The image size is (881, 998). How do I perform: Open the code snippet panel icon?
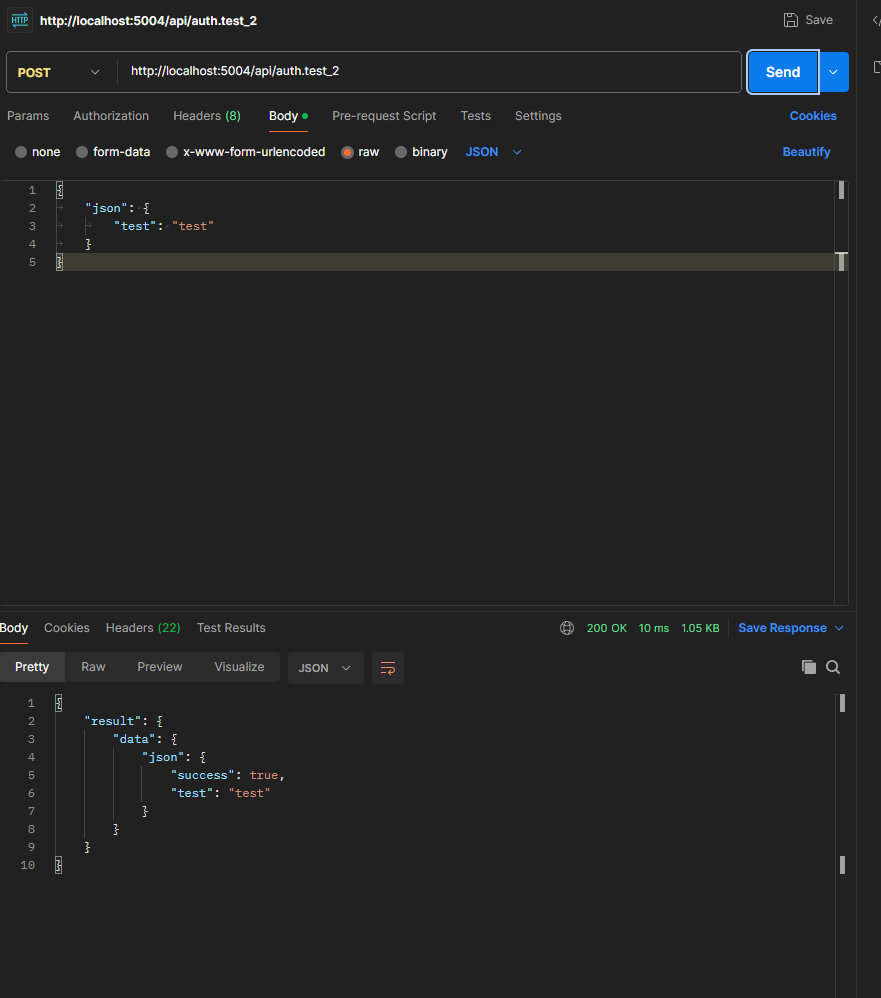tap(876, 20)
